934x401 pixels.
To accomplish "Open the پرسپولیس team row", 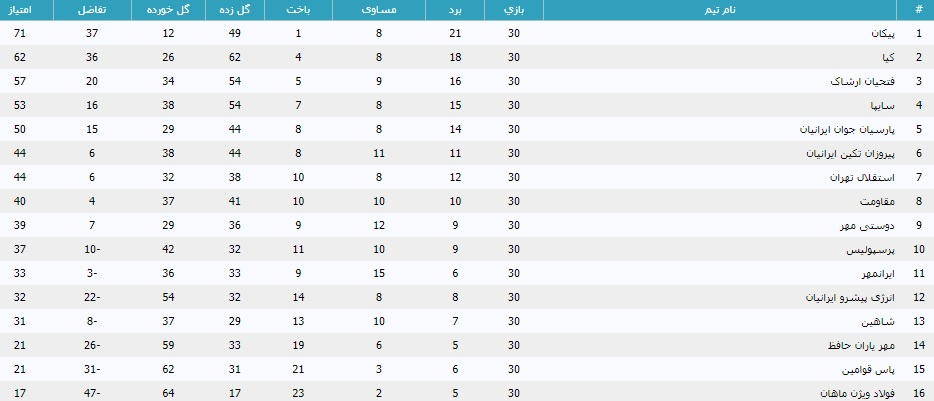I will [870, 250].
